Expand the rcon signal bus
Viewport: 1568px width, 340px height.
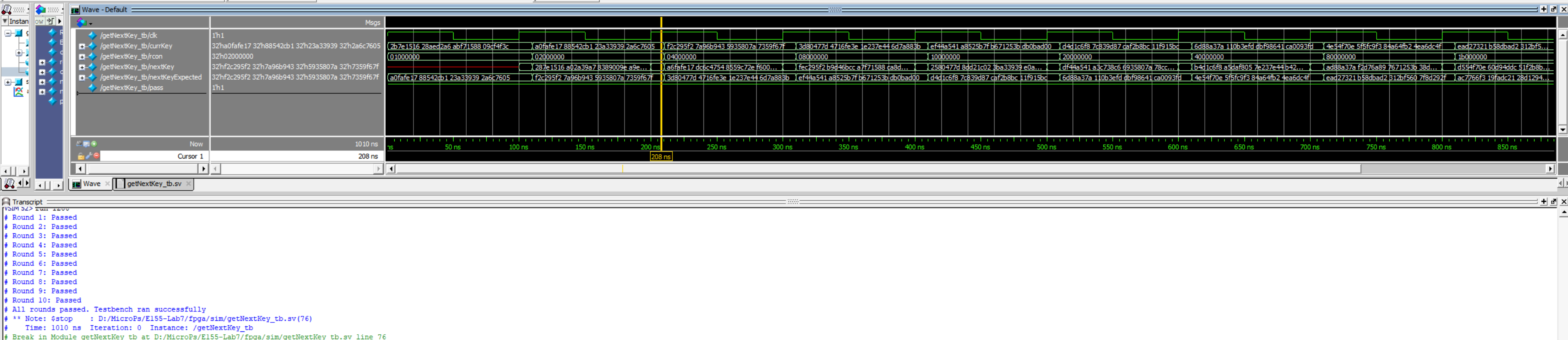point(82,56)
